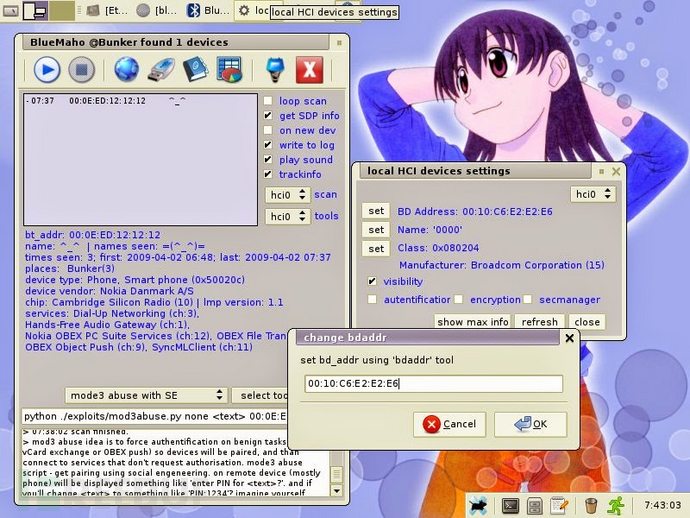Click the USB dongle icon in toolbar
The height and width of the screenshot is (518, 690).
pyautogui.click(x=161, y=70)
